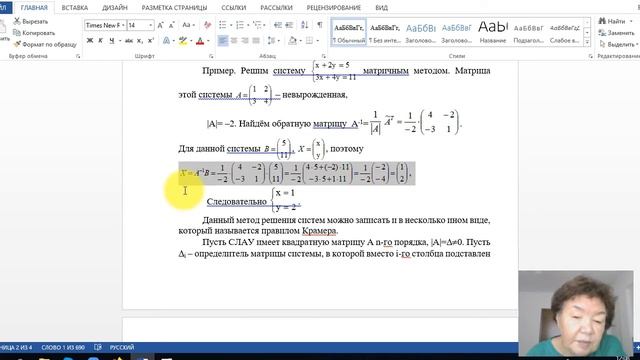
Task: Switch to РЕЦЕНЗИРОВАНИЕ tab
Action: (x=333, y=7)
